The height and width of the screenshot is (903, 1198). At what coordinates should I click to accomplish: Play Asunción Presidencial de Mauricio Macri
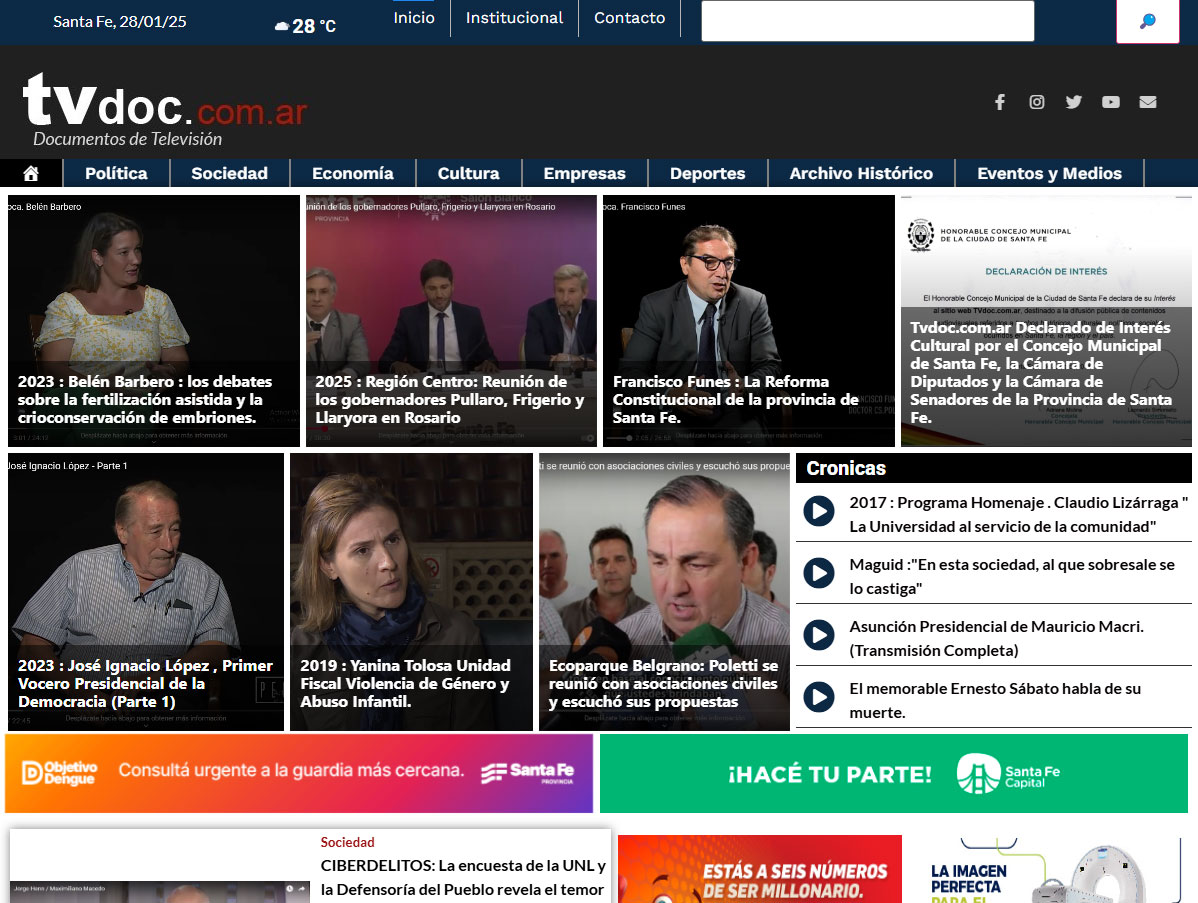tap(819, 636)
